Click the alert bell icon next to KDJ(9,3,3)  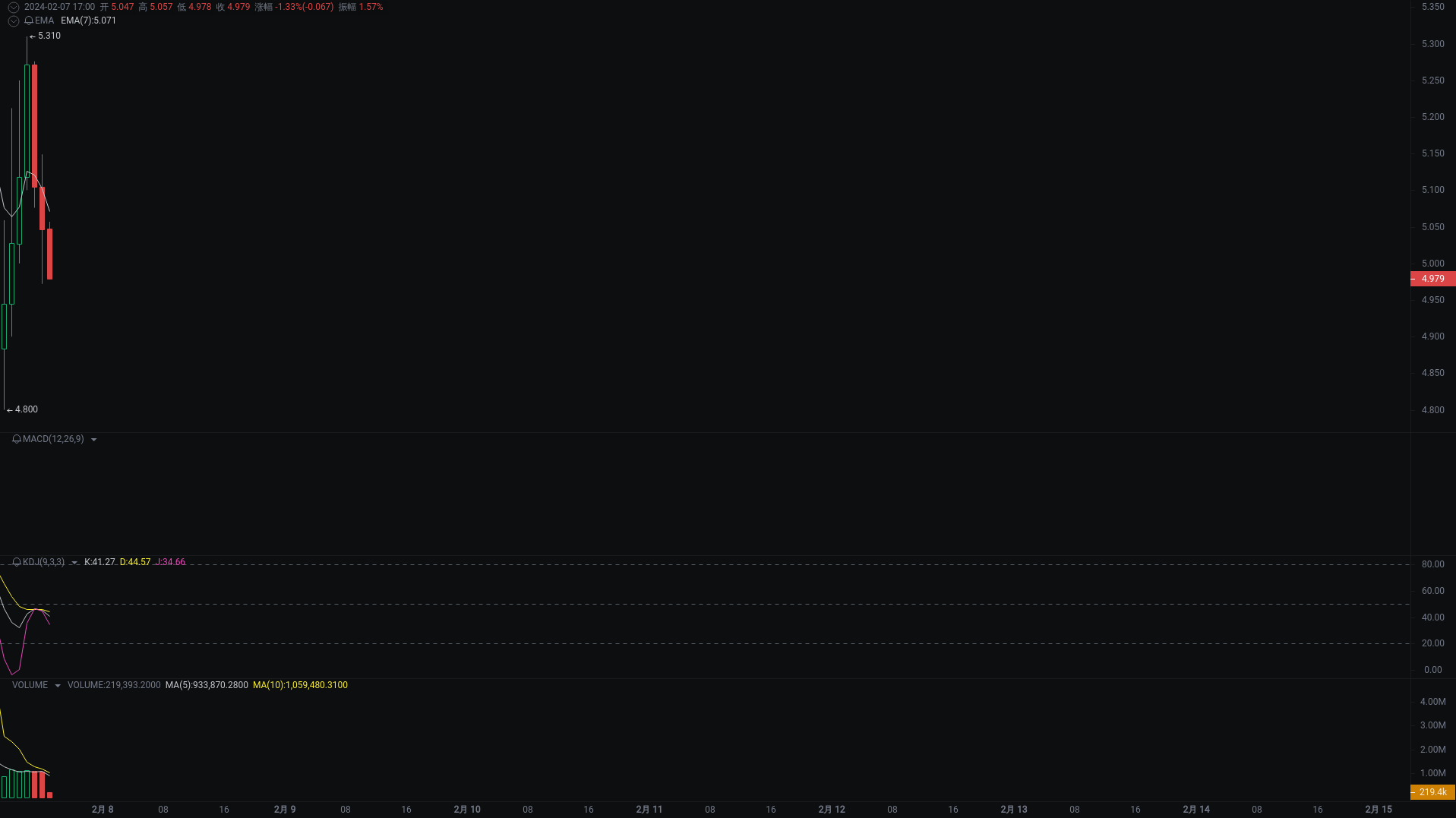pyautogui.click(x=16, y=562)
